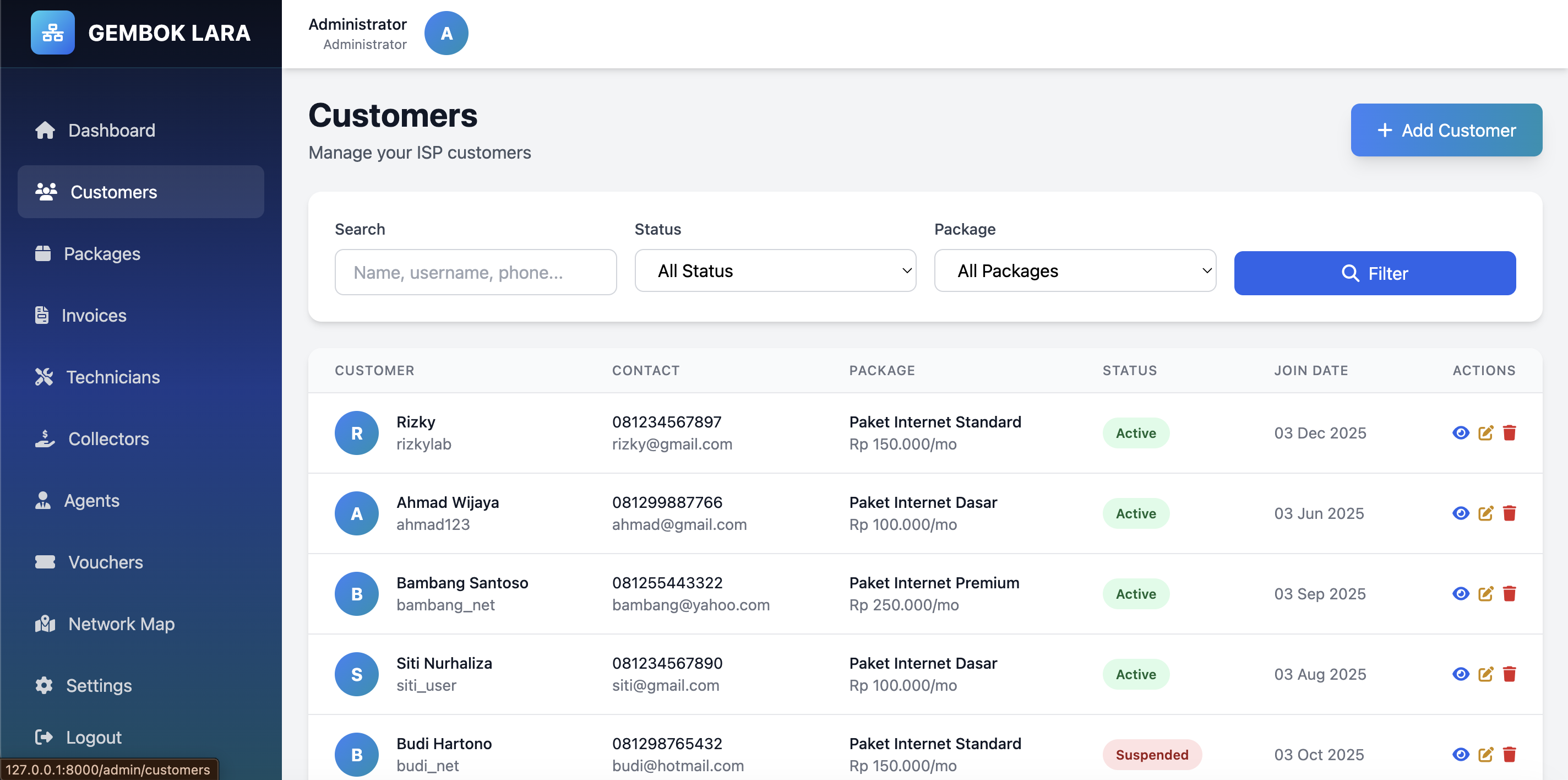This screenshot has height=780, width=1568.
Task: Click the Administrator avatar circle
Action: click(x=445, y=34)
